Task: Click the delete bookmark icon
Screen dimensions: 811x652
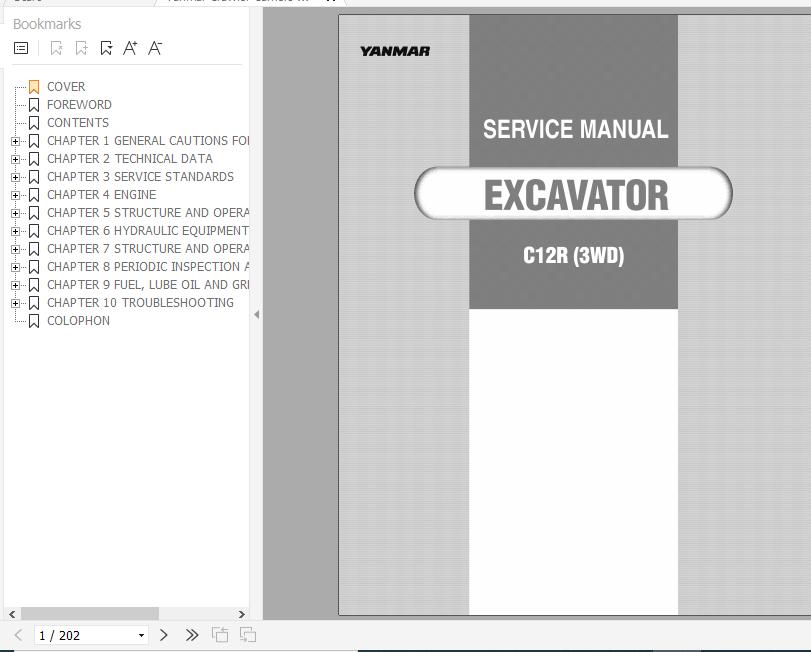Action: click(56, 48)
